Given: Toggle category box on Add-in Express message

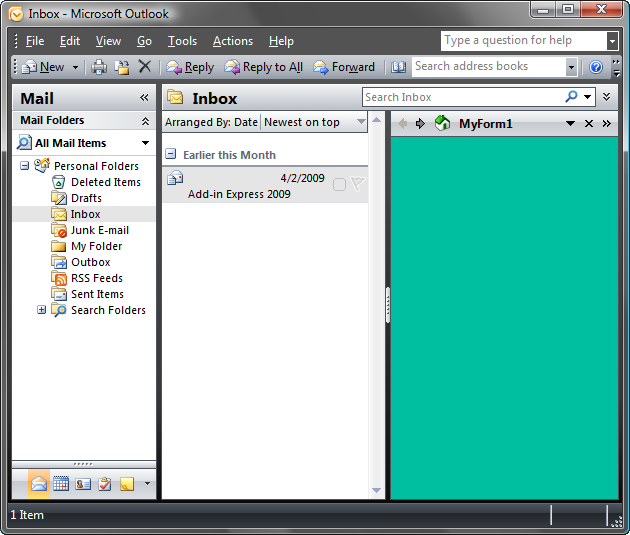Looking at the screenshot, I should [339, 184].
